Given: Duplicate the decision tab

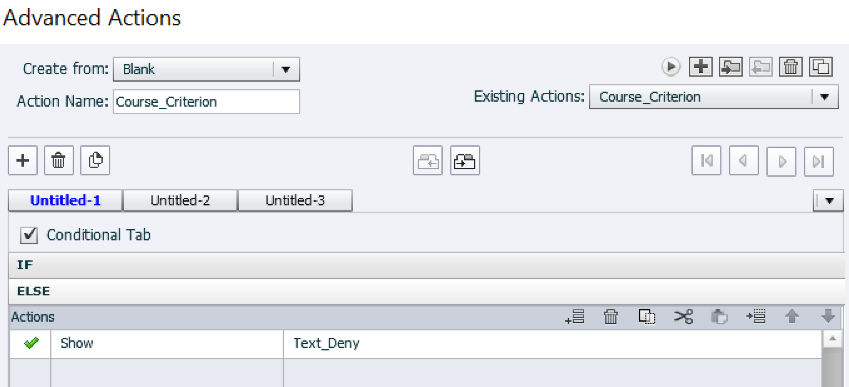Looking at the screenshot, I should click(95, 161).
